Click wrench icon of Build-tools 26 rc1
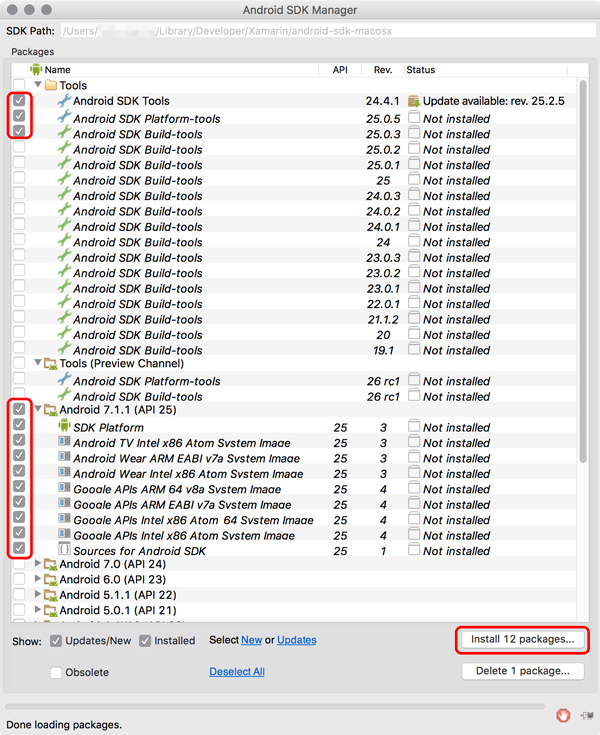This screenshot has width=600, height=735. pos(64,395)
